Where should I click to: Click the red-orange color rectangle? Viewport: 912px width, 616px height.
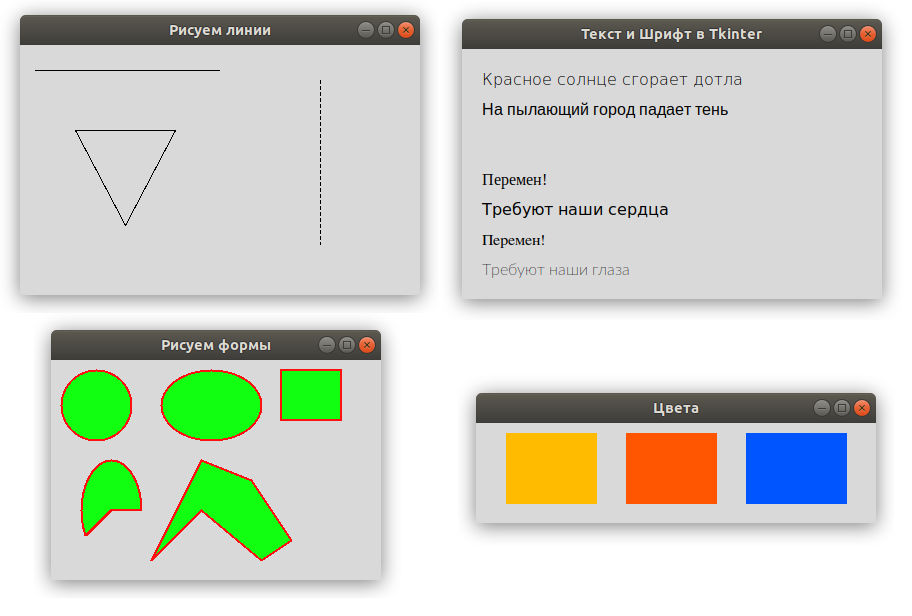click(671, 468)
